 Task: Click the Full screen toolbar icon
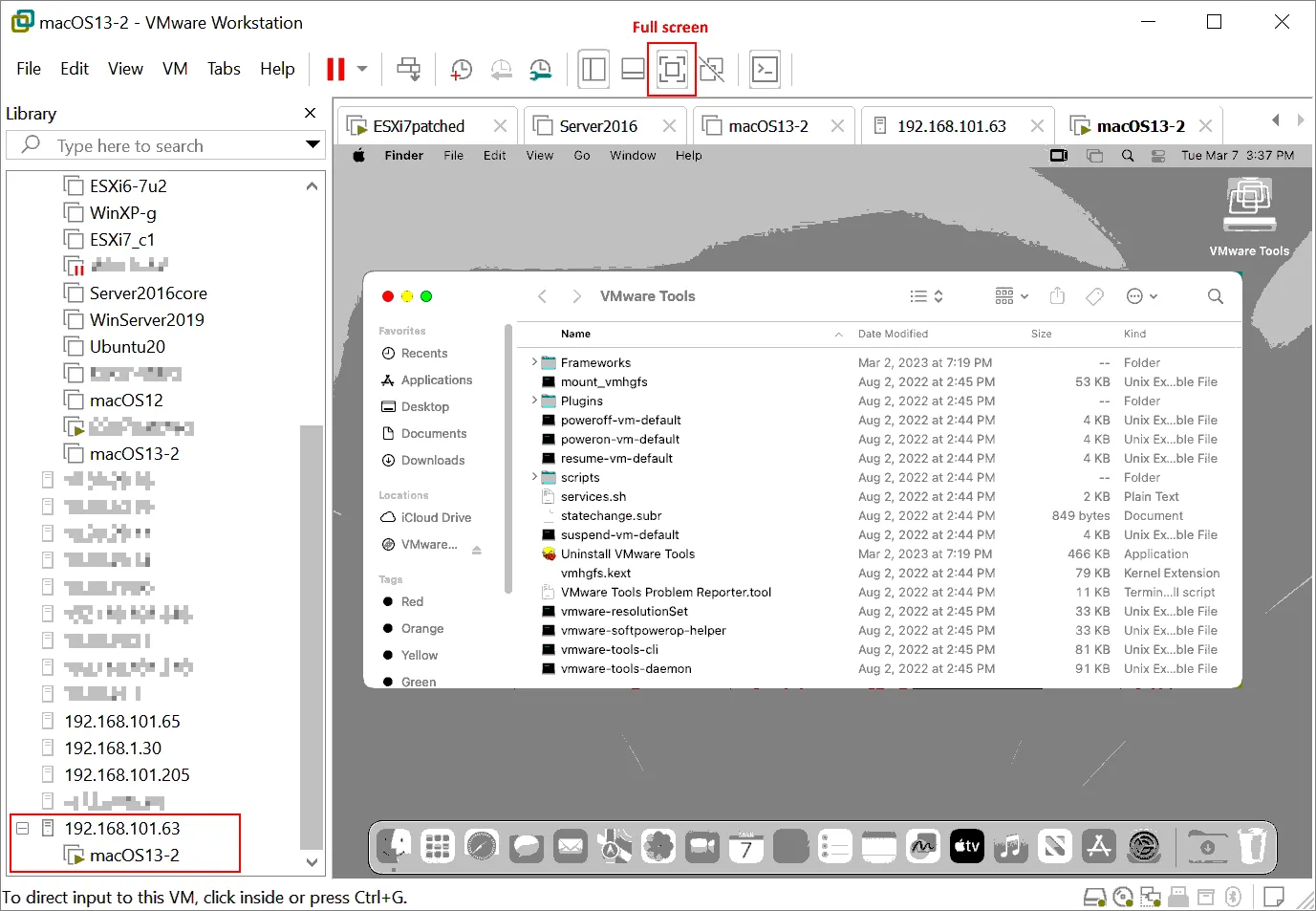pos(671,69)
